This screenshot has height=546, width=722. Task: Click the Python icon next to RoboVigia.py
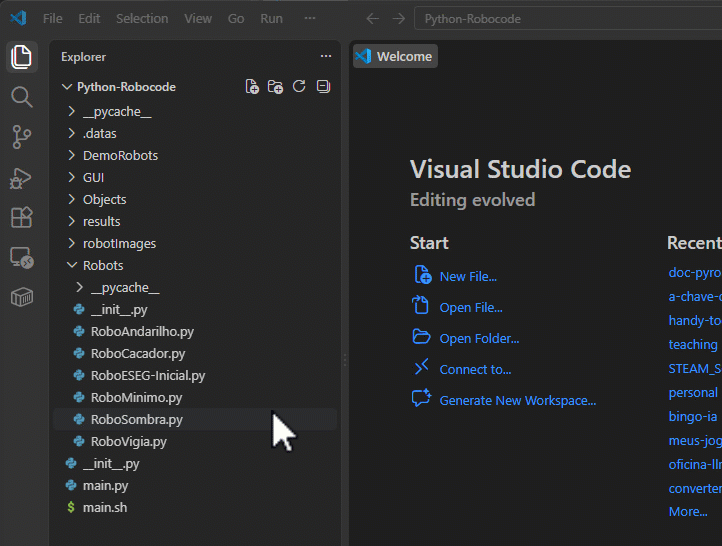pos(79,441)
